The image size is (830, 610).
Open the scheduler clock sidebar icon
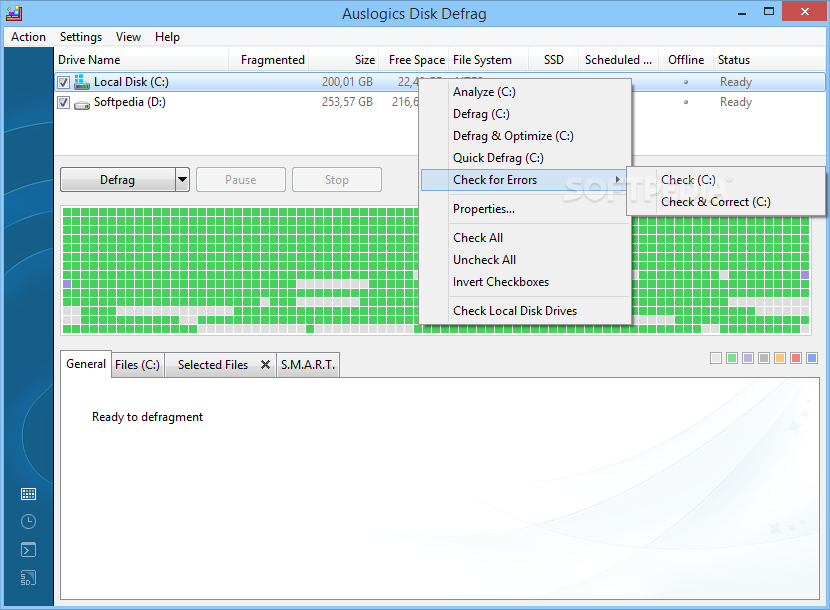point(28,522)
